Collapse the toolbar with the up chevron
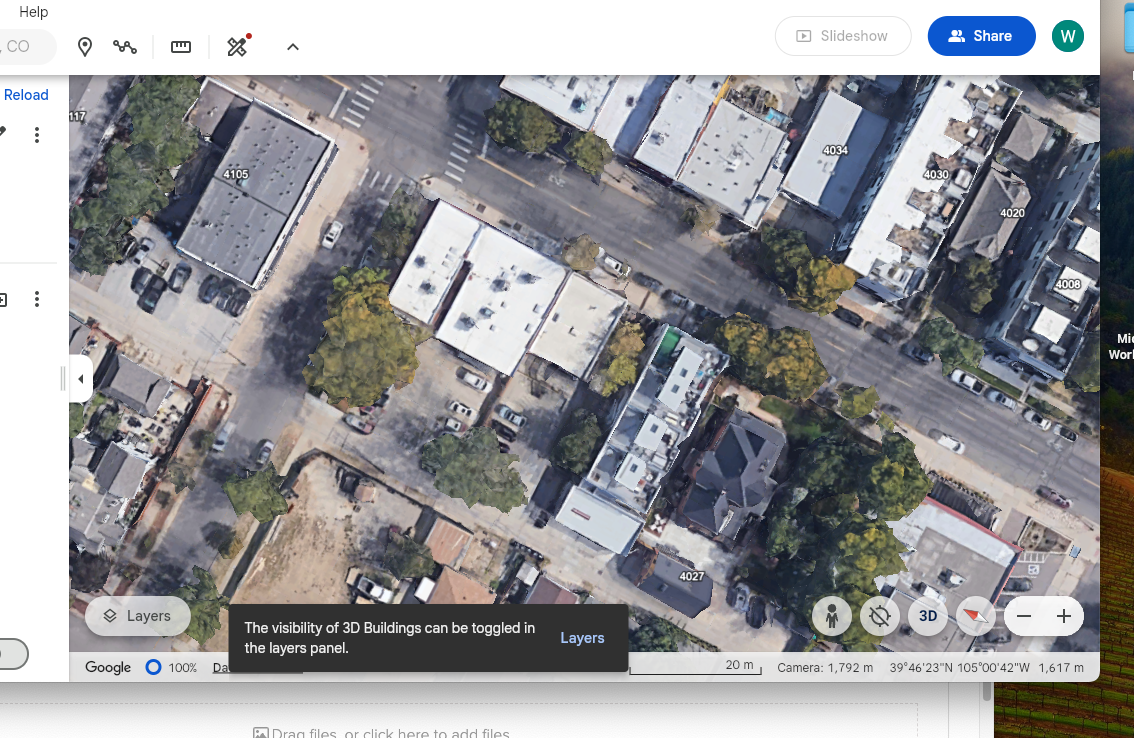The height and width of the screenshot is (738, 1134). [293, 47]
